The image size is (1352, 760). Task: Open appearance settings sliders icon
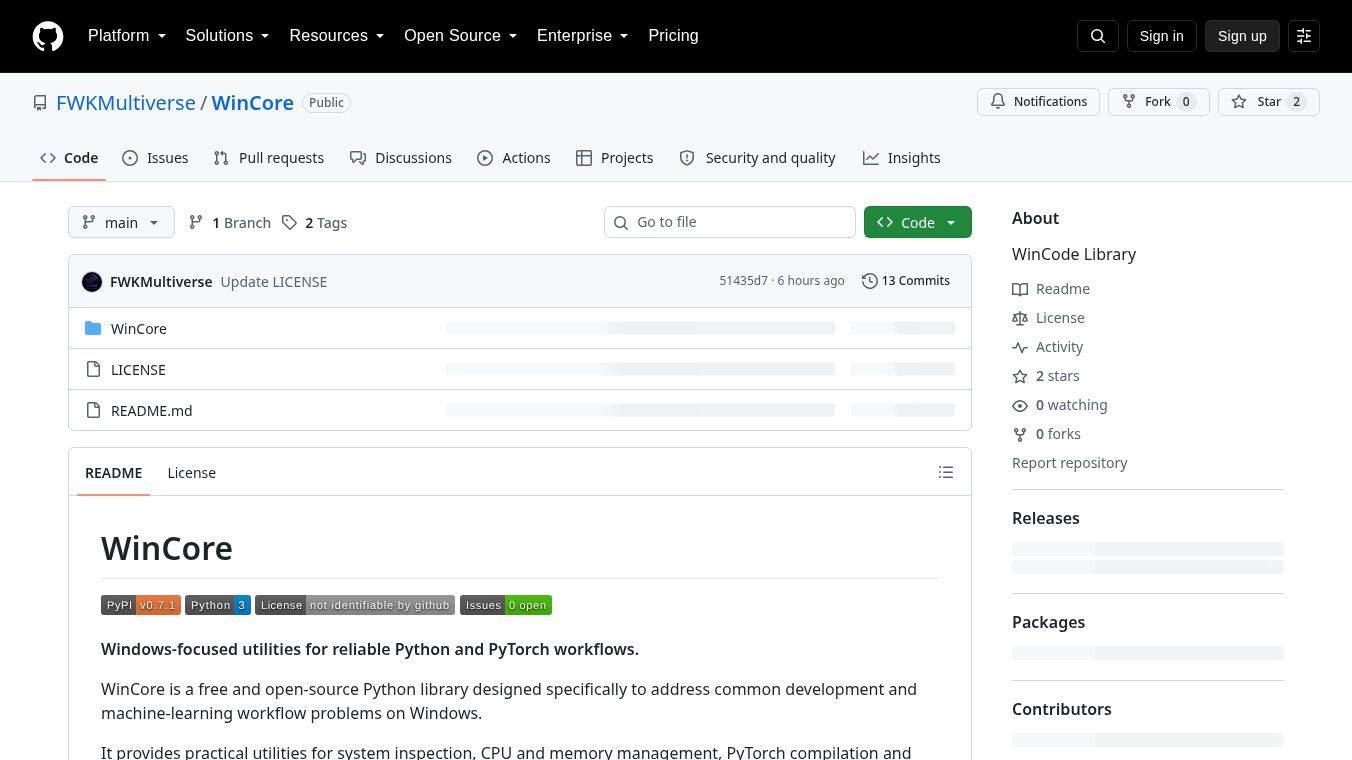(1304, 36)
